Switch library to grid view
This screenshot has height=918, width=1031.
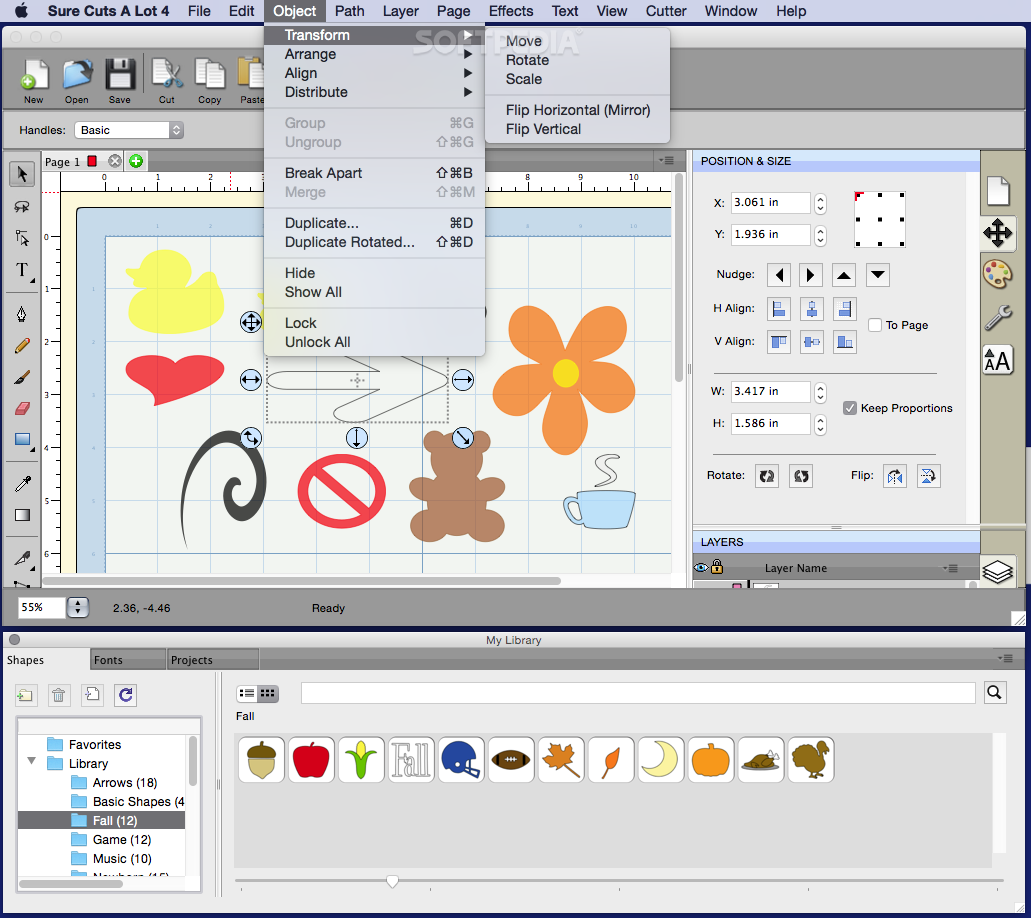tap(268, 692)
